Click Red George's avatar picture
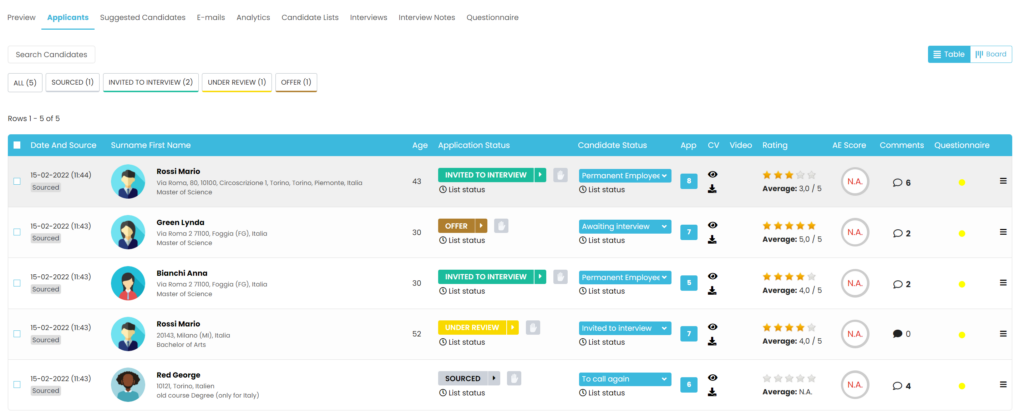The width and height of the screenshot is (1024, 419). (128, 385)
